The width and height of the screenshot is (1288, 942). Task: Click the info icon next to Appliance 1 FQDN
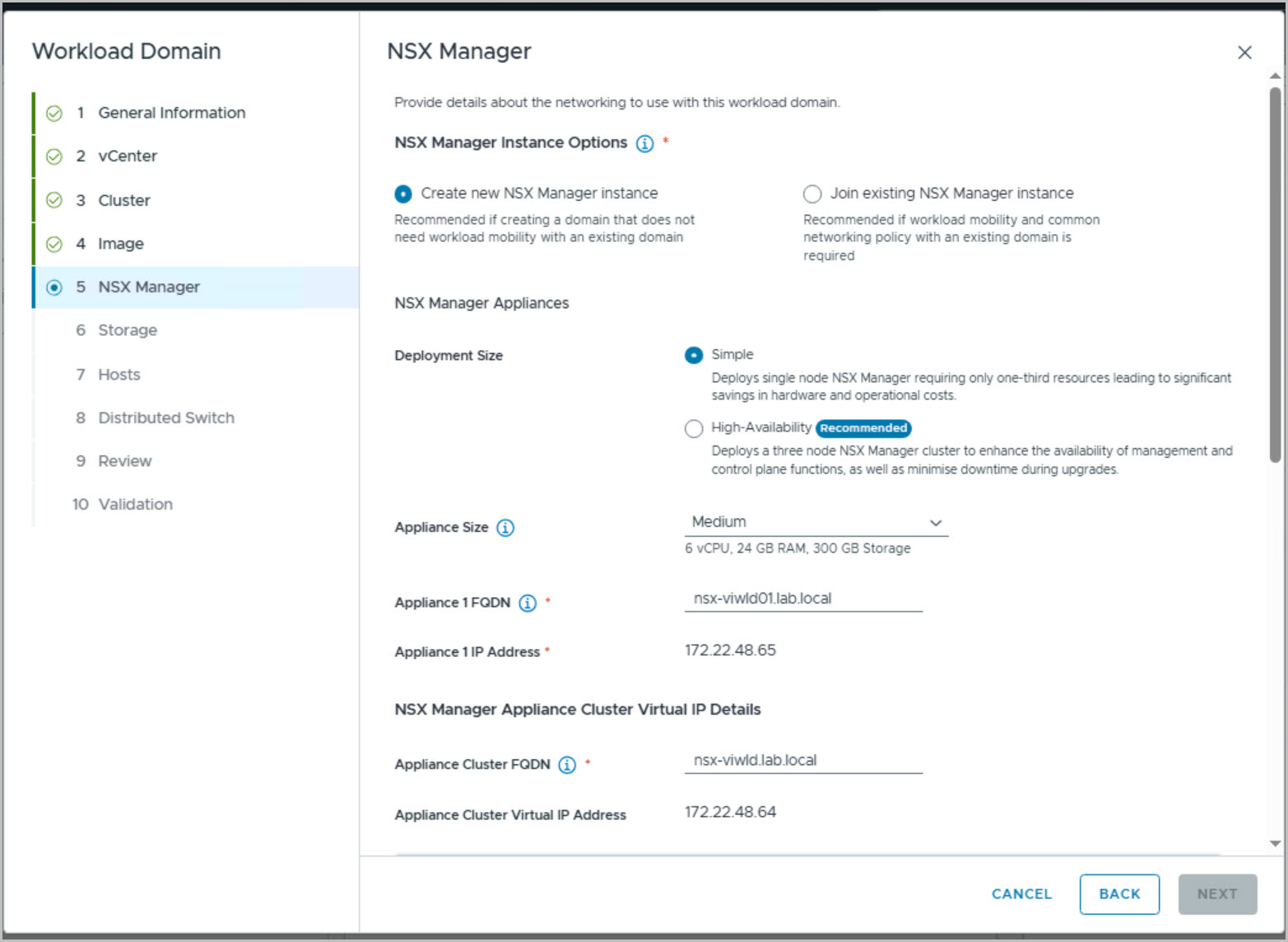pos(528,603)
